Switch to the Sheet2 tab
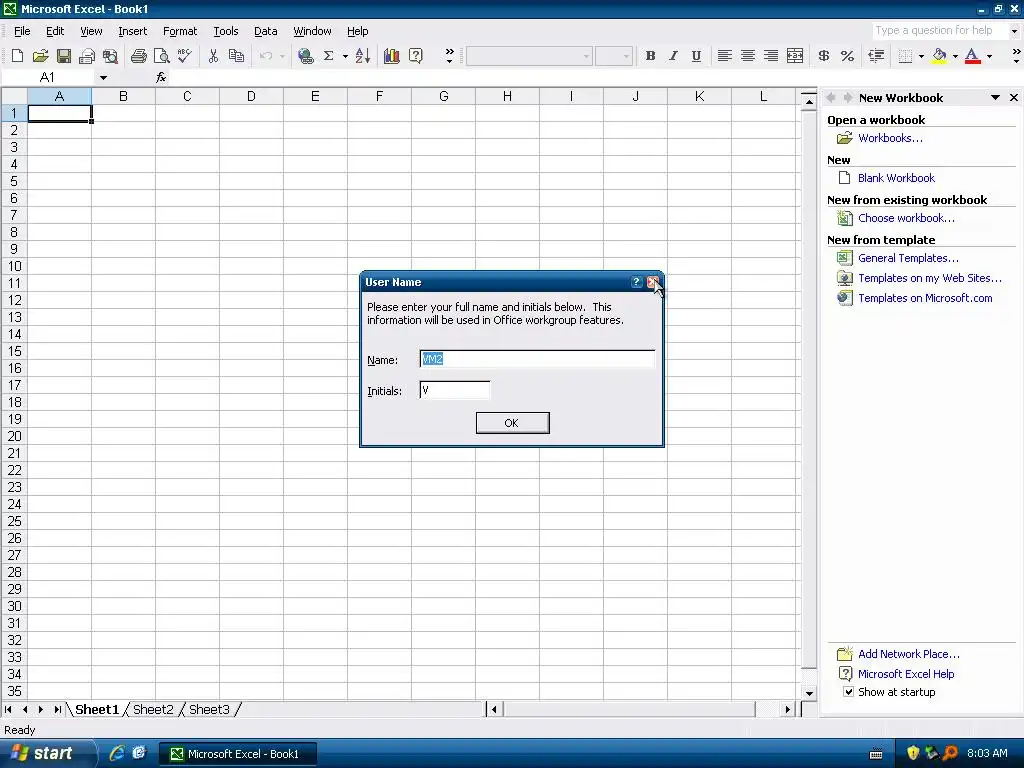This screenshot has height=768, width=1024. [153, 709]
